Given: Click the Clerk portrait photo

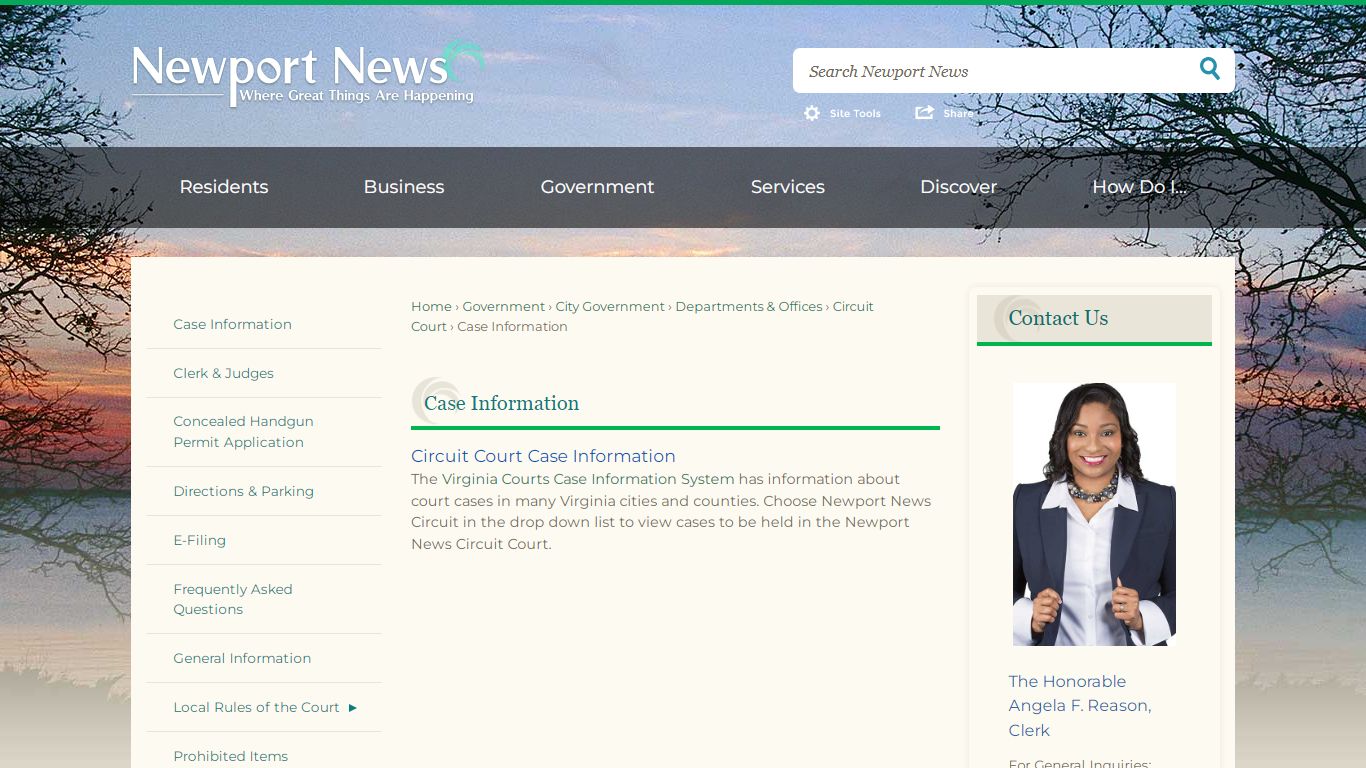Looking at the screenshot, I should pyautogui.click(x=1094, y=514).
